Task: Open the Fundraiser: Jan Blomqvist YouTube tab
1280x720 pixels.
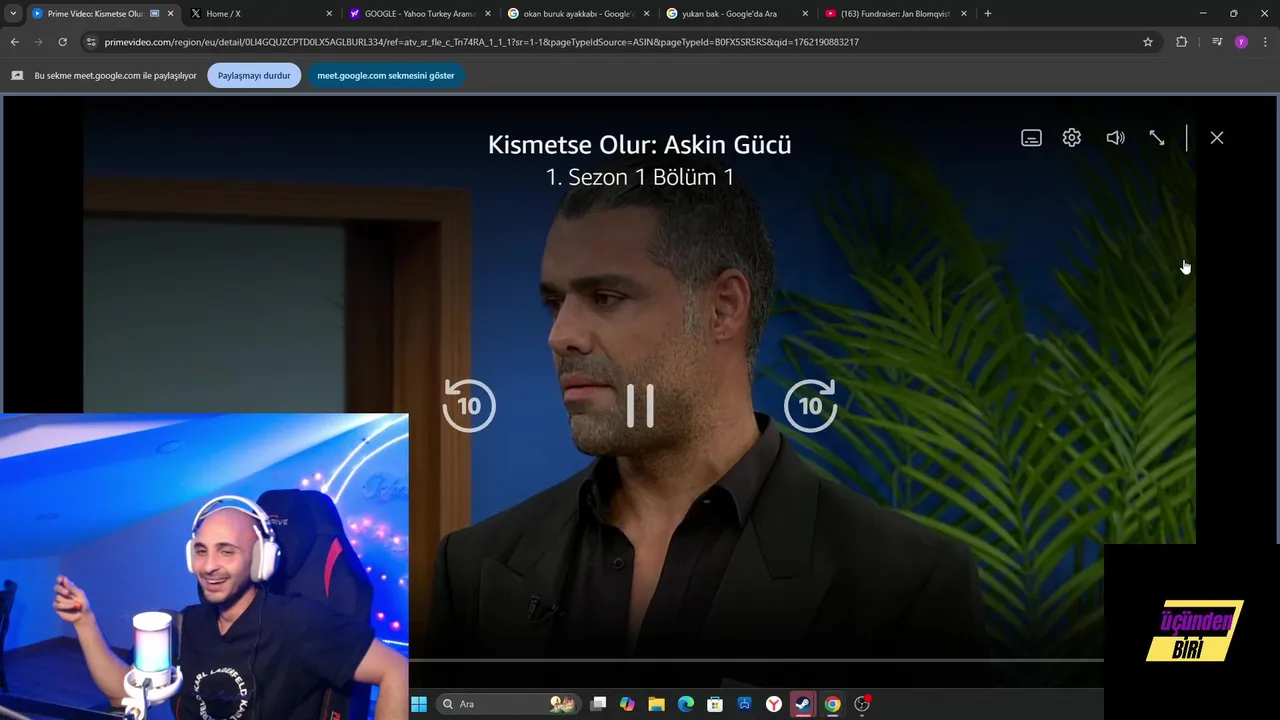Action: [x=893, y=14]
